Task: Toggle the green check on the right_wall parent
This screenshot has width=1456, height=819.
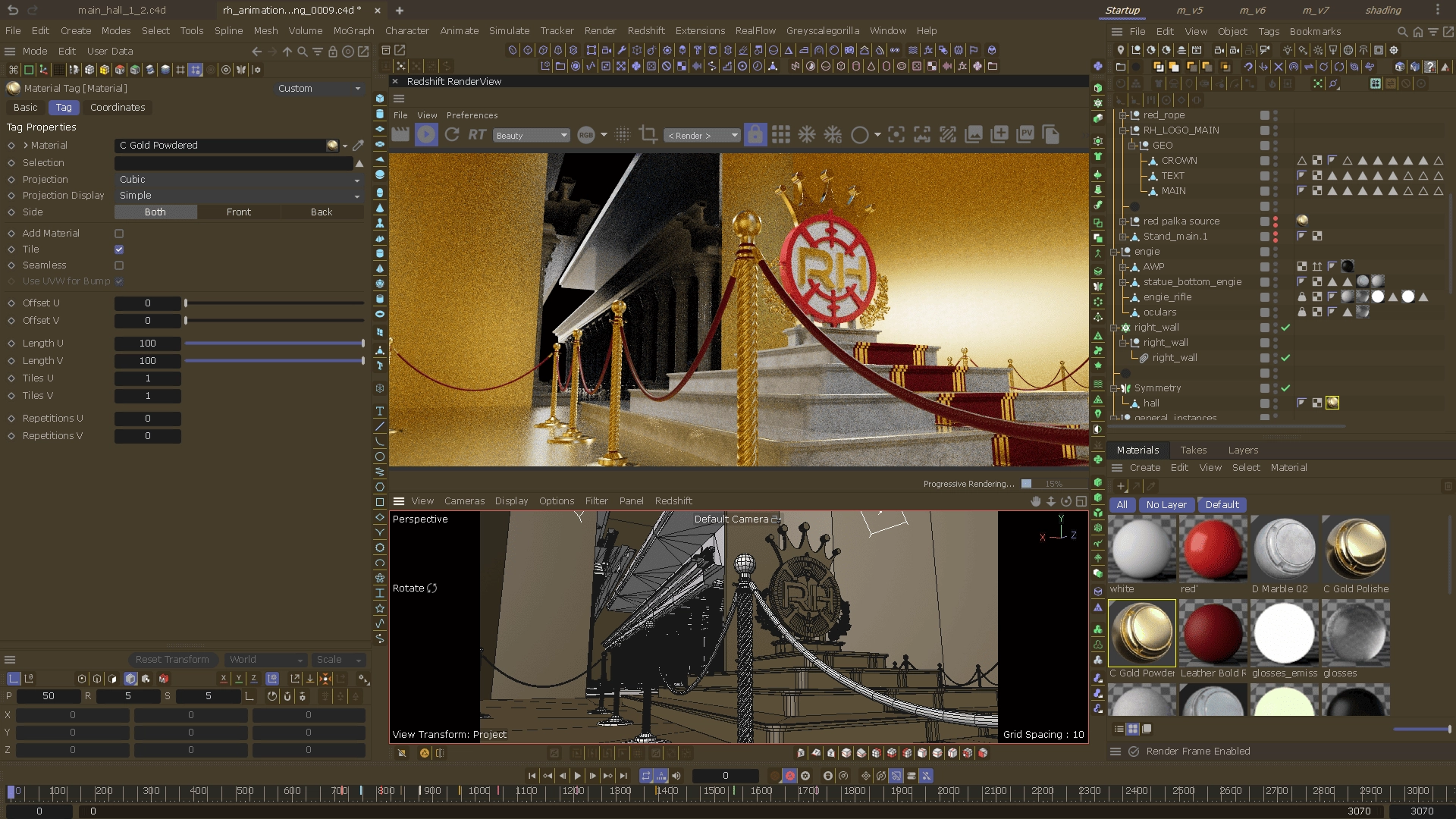Action: coord(1285,328)
